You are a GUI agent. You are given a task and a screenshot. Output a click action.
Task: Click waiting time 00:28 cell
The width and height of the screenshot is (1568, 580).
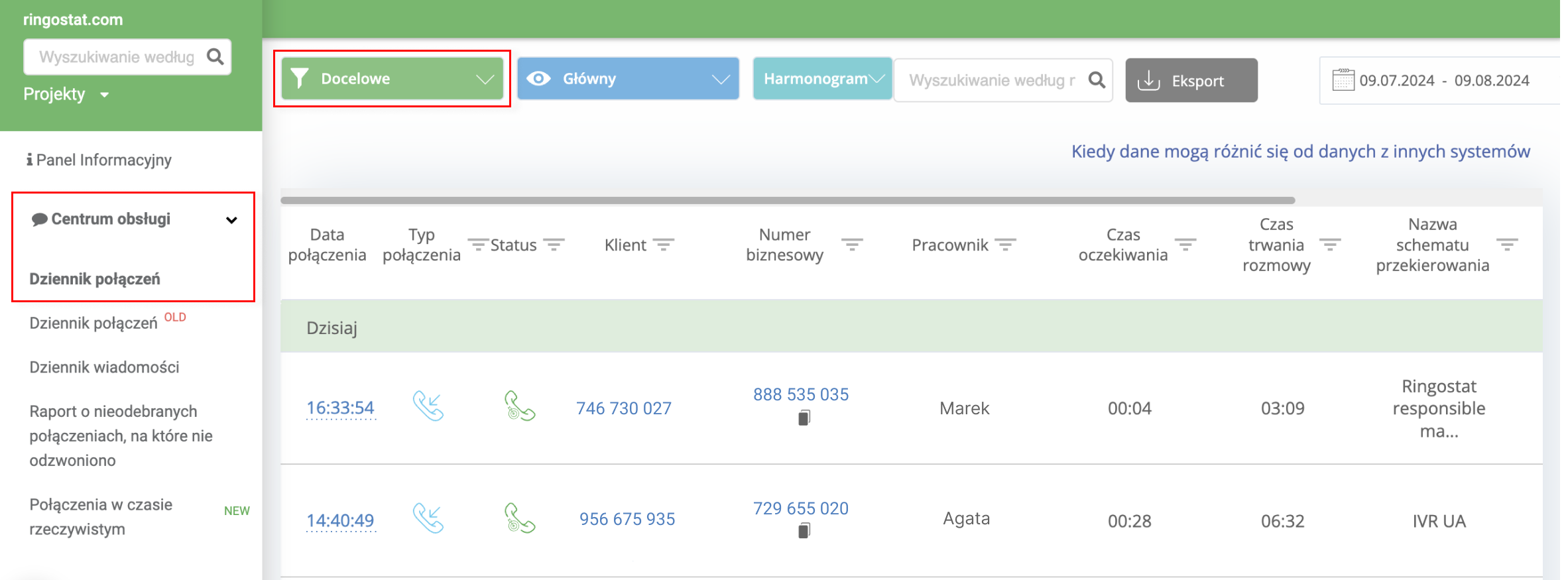1130,521
